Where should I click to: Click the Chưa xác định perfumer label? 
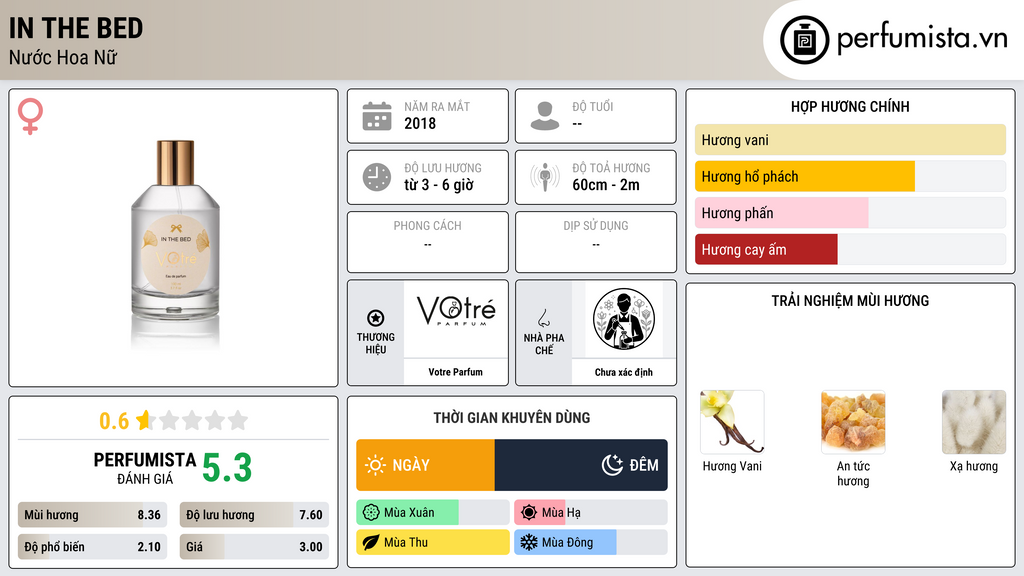tap(624, 372)
